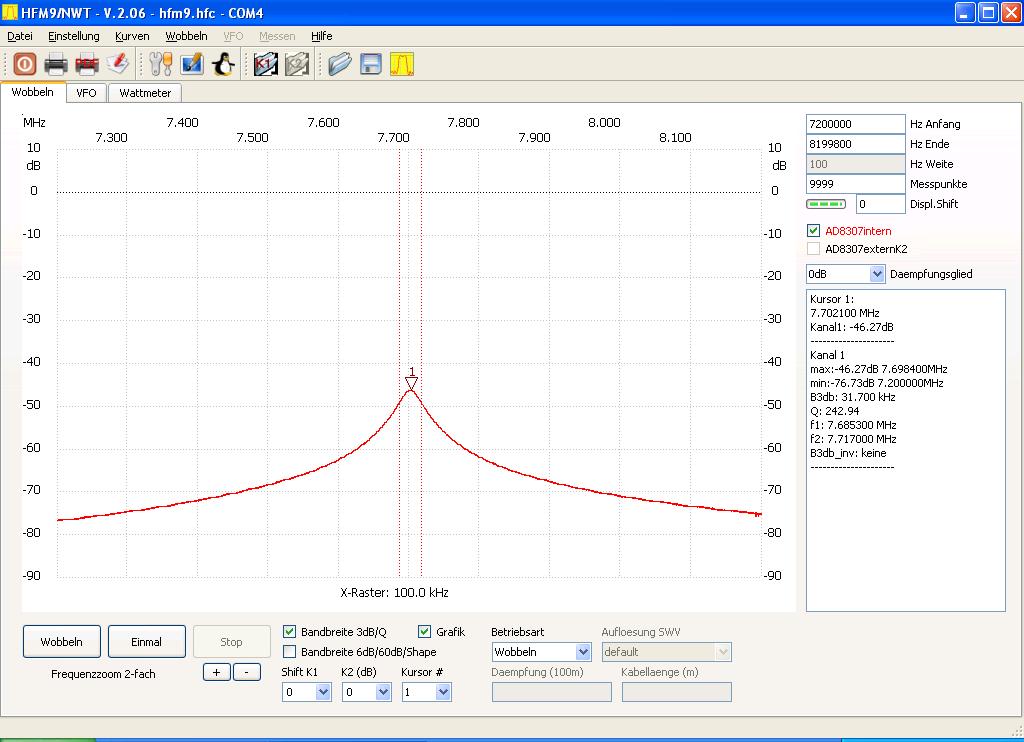1024x742 pixels.
Task: Uncheck the AD8307intern channel checkbox
Action: pos(814,231)
